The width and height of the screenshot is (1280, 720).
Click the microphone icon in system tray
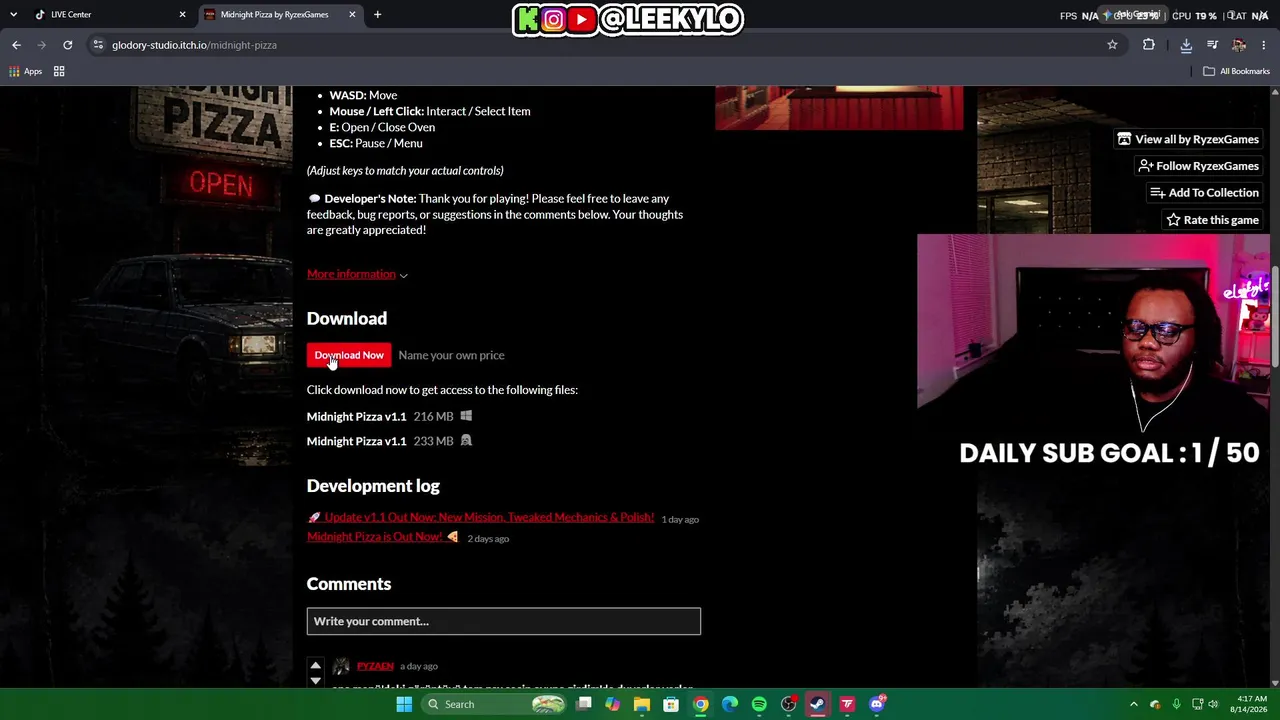click(x=1176, y=704)
